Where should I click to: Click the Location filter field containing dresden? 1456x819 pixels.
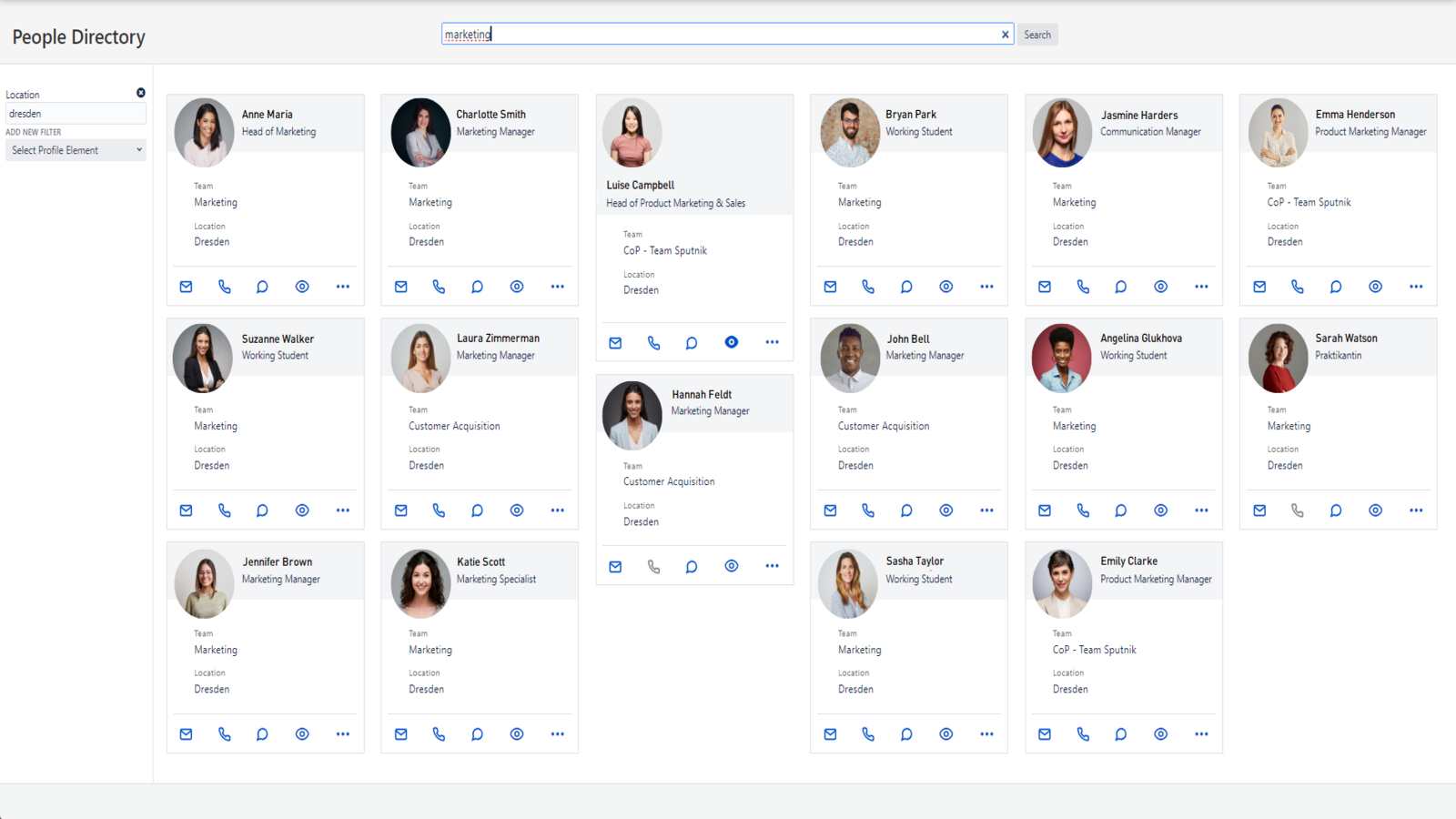pos(76,114)
